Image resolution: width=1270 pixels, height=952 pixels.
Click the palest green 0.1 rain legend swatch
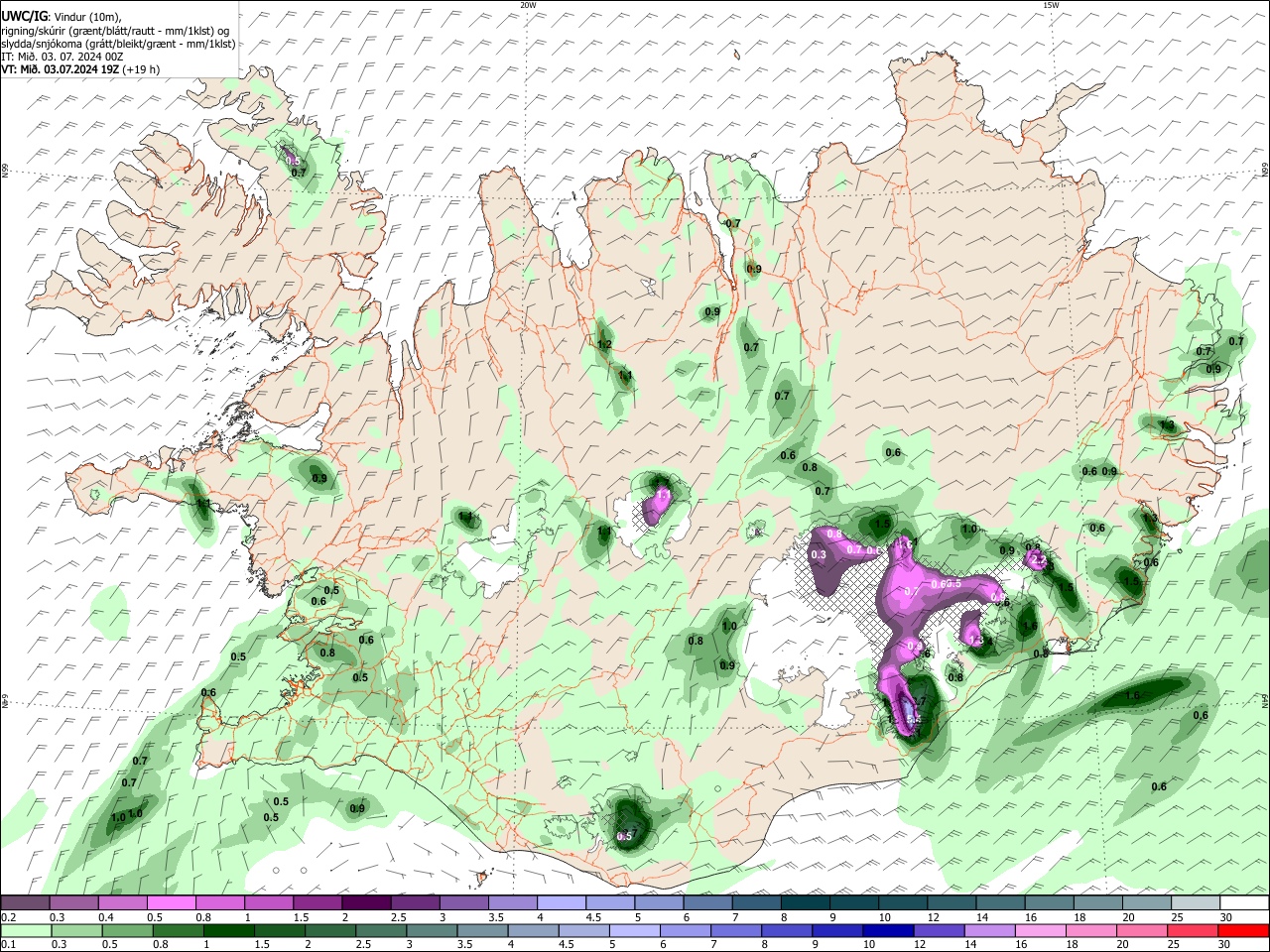pos(25,930)
